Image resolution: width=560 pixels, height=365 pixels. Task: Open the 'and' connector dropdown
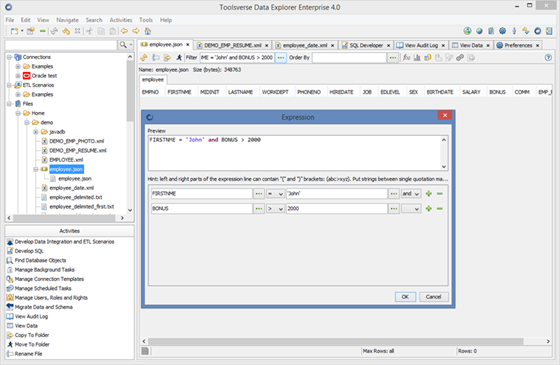pos(411,194)
